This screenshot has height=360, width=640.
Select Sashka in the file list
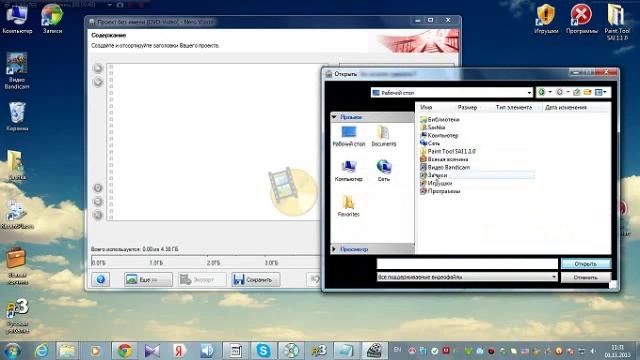[433, 127]
